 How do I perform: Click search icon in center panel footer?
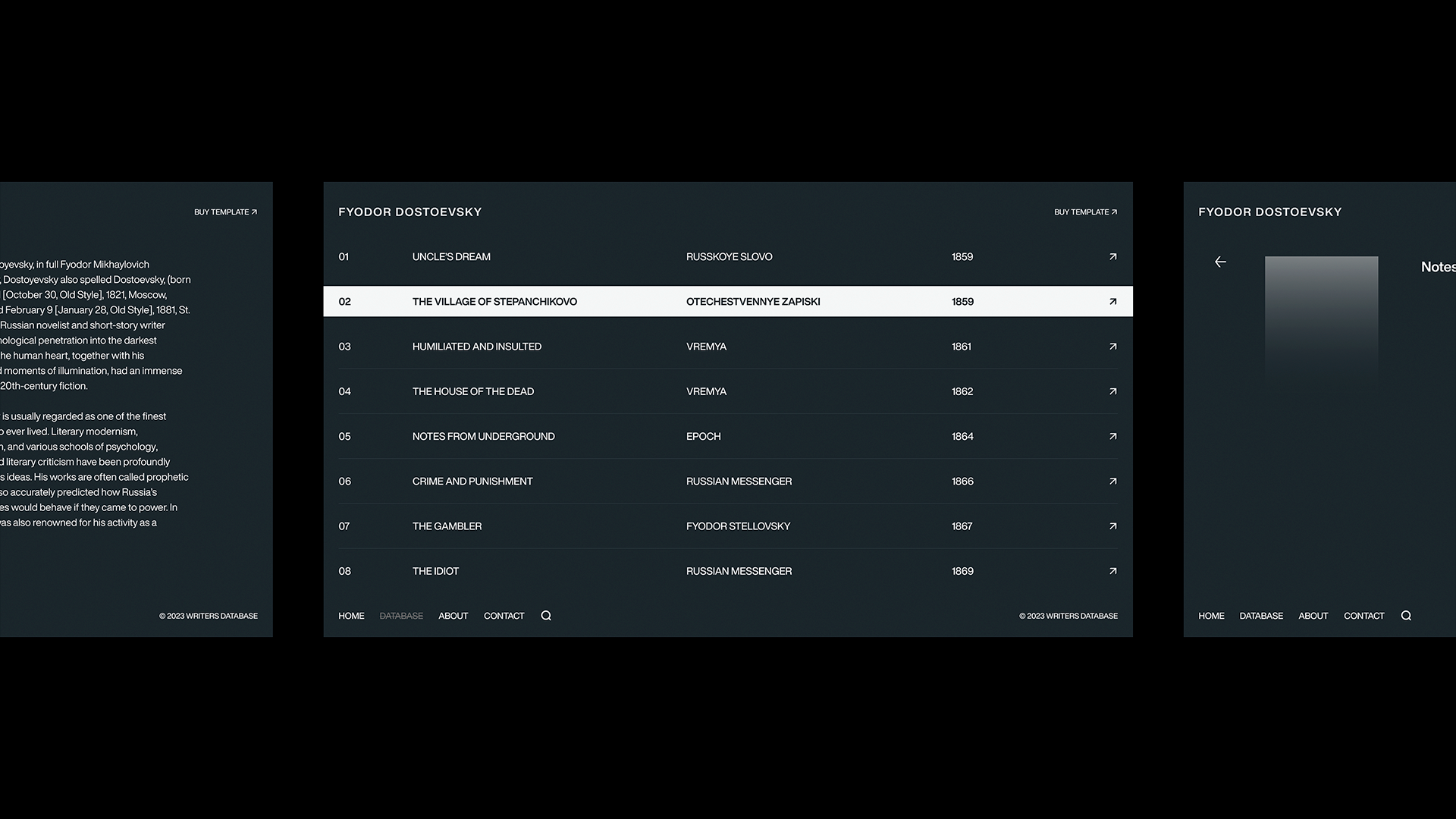pyautogui.click(x=546, y=616)
